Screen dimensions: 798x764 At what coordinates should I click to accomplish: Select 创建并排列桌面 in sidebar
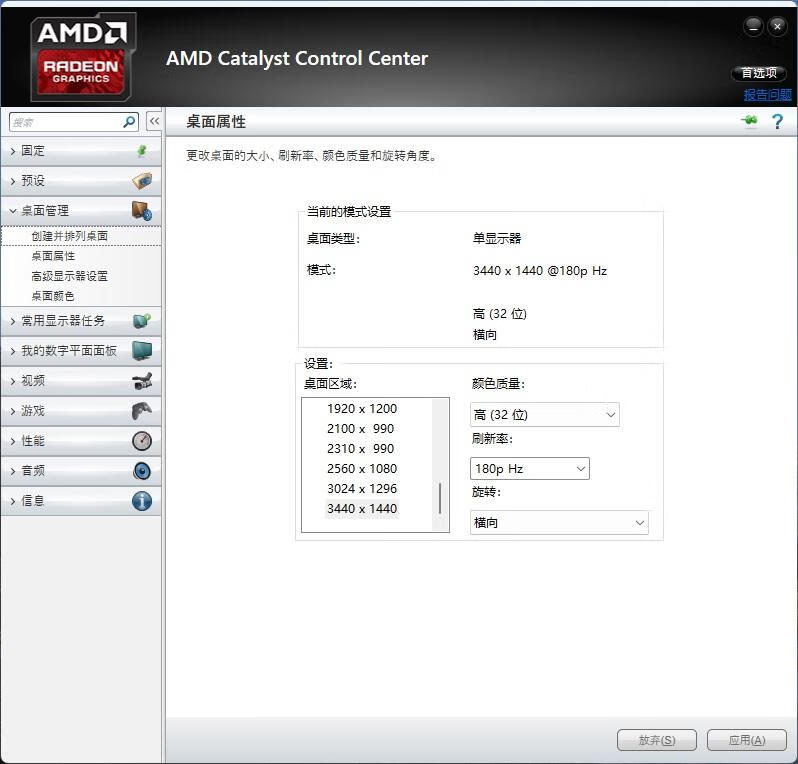(70, 236)
